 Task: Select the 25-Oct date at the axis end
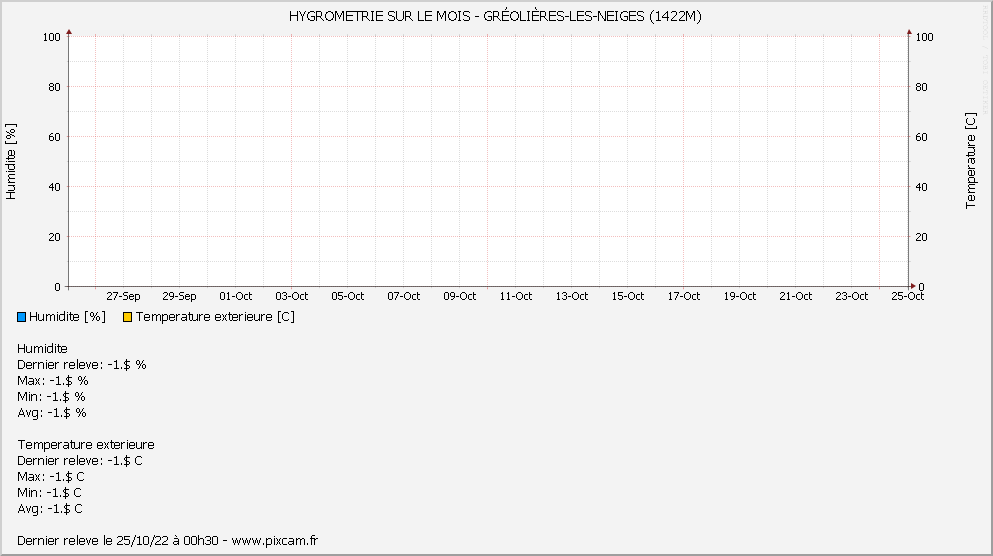907,296
